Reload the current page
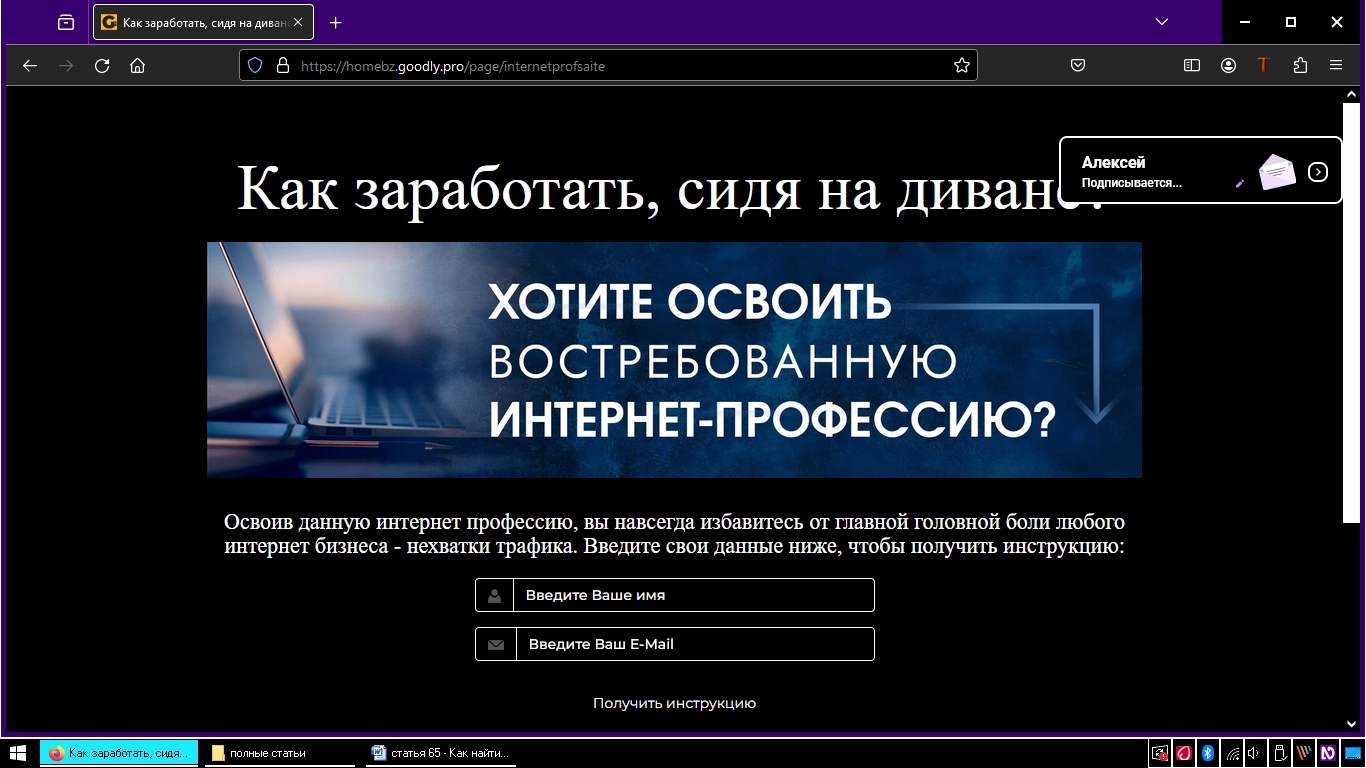Viewport: 1366px width, 768px height. pos(102,66)
